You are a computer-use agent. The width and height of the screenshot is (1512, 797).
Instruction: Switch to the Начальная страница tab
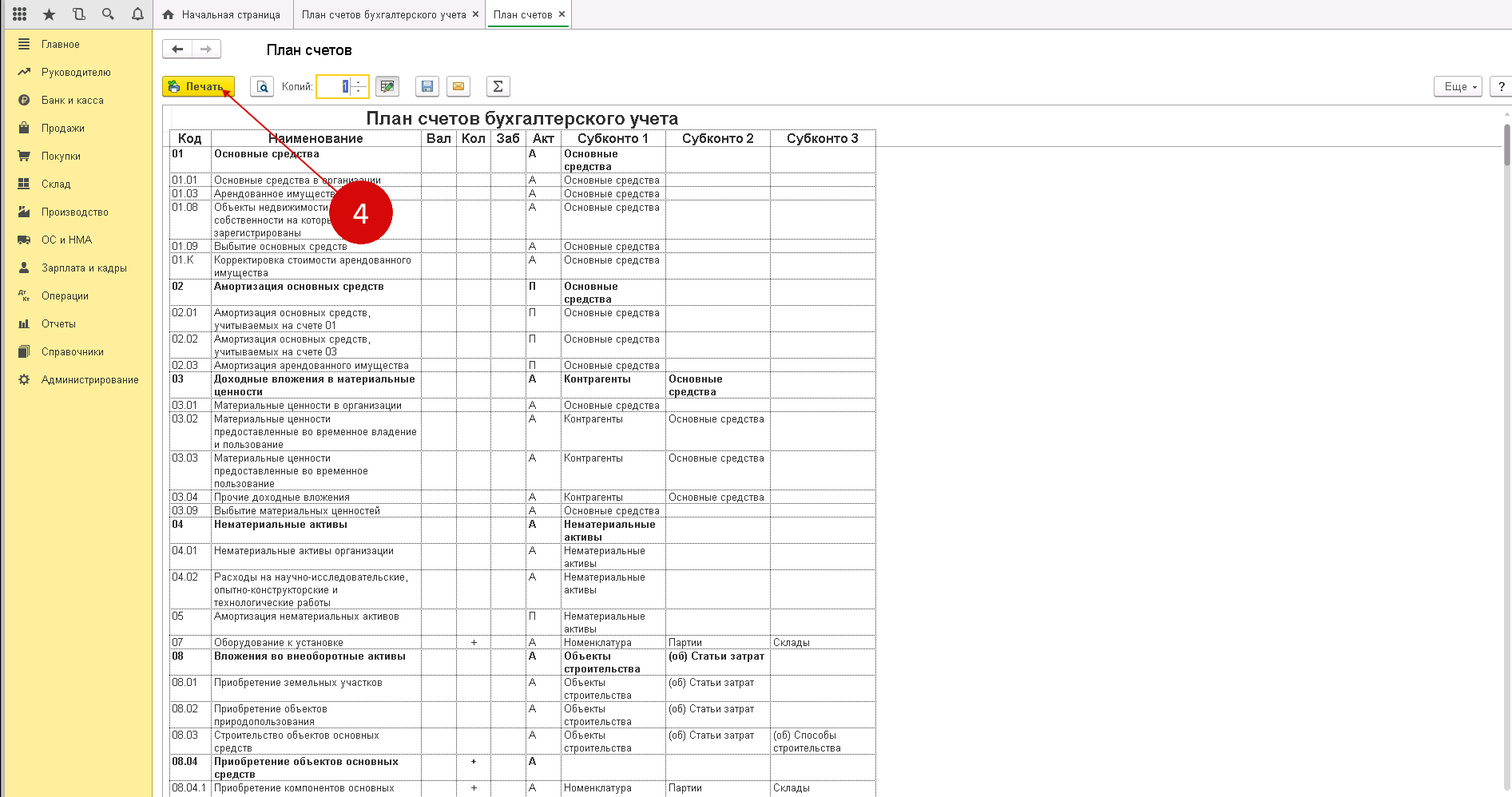[221, 14]
